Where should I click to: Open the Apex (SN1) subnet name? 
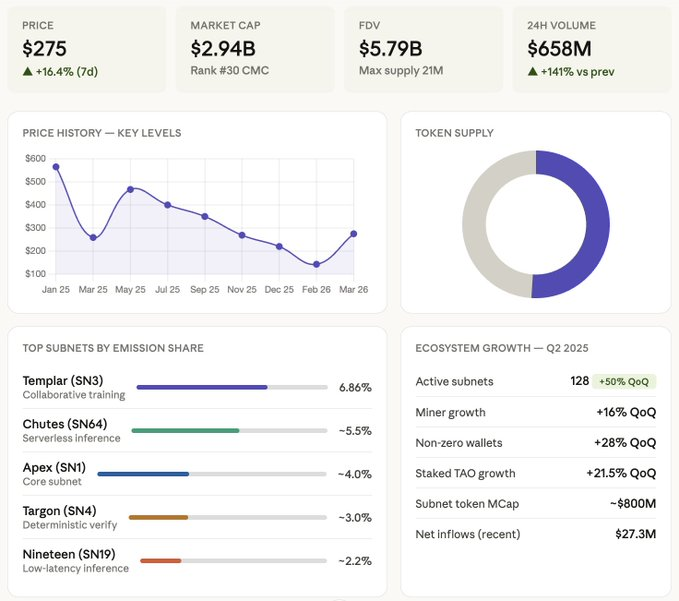tap(54, 467)
